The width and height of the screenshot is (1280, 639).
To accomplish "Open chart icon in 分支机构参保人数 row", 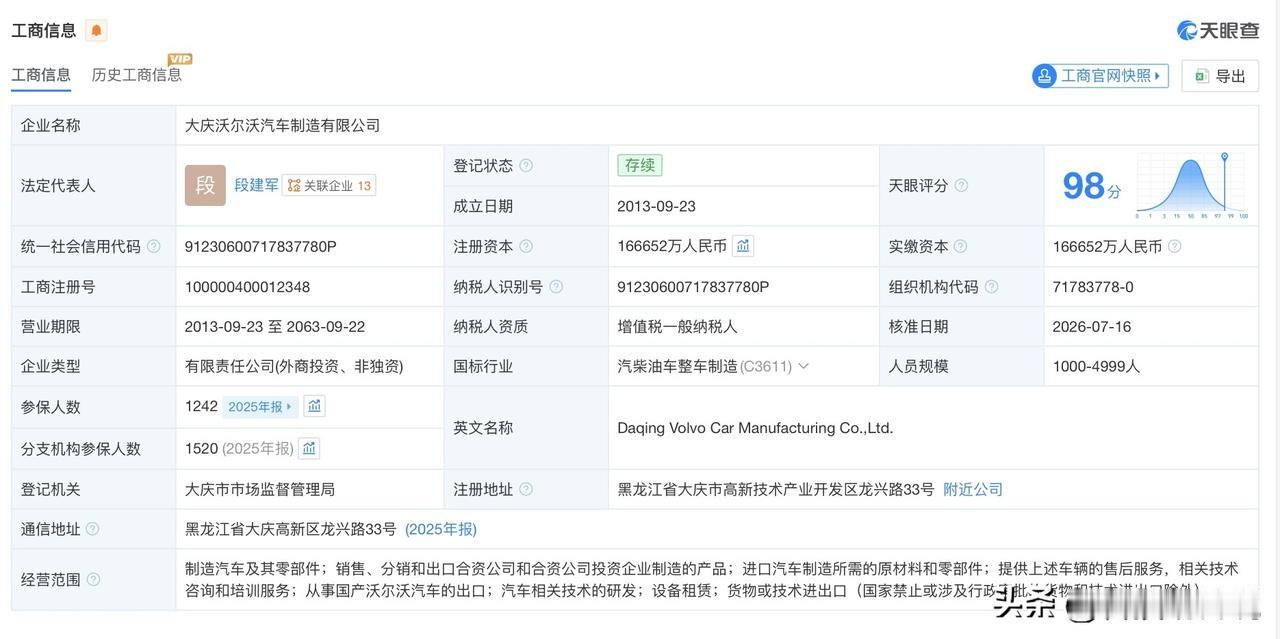I will tap(309, 448).
